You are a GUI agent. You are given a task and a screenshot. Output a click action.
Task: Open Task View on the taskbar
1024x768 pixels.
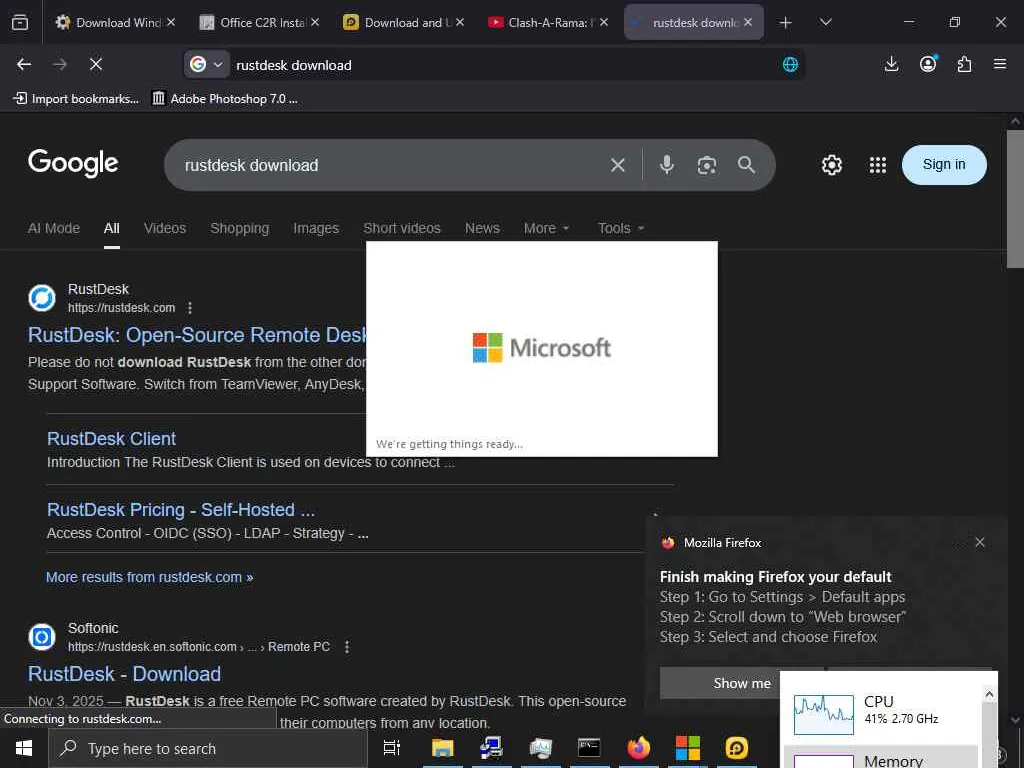392,748
